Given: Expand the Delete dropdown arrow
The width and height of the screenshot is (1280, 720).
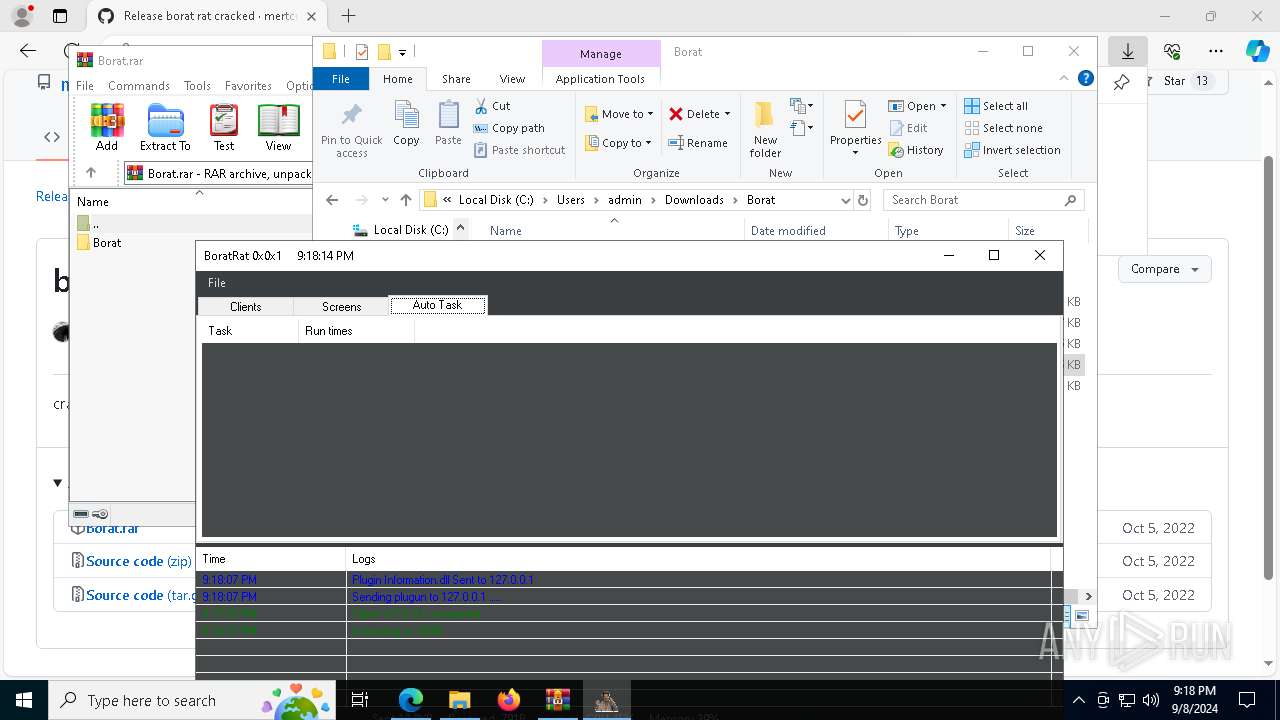Looking at the screenshot, I should point(727,114).
